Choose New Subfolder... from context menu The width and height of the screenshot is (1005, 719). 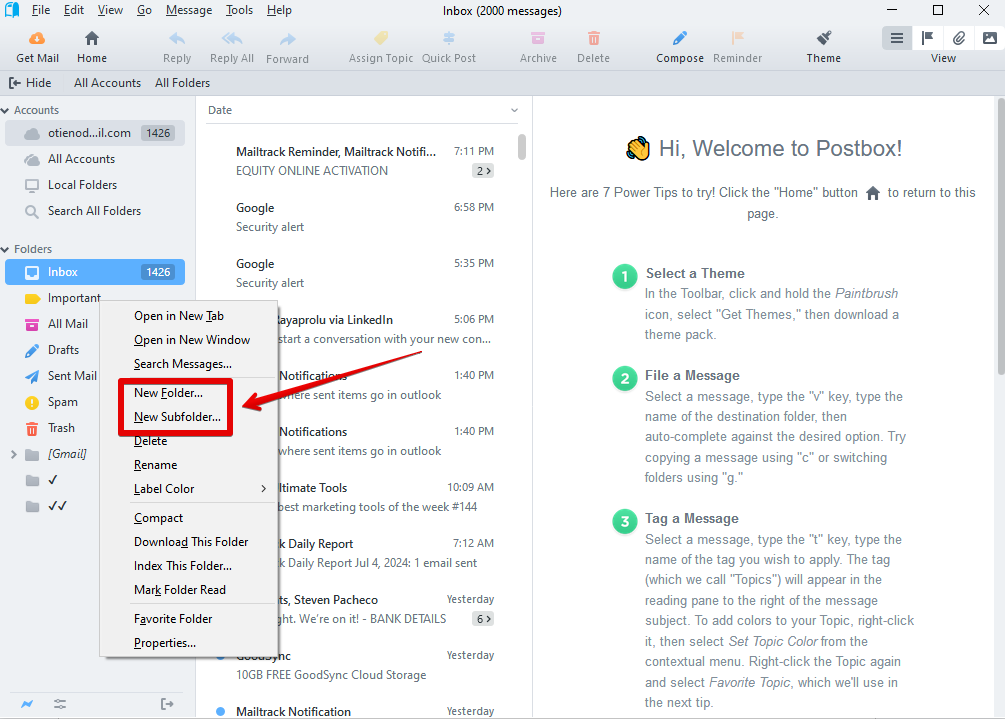[x=178, y=417]
